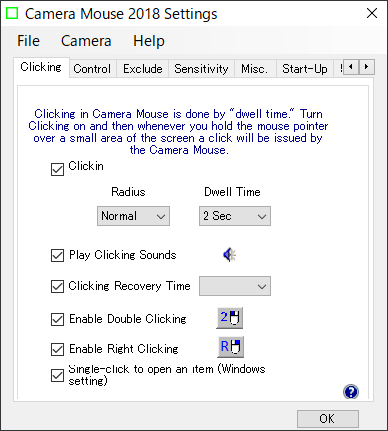This screenshot has width=388, height=431.
Task: Toggle the Clicking checkbox
Action: pos(57,169)
